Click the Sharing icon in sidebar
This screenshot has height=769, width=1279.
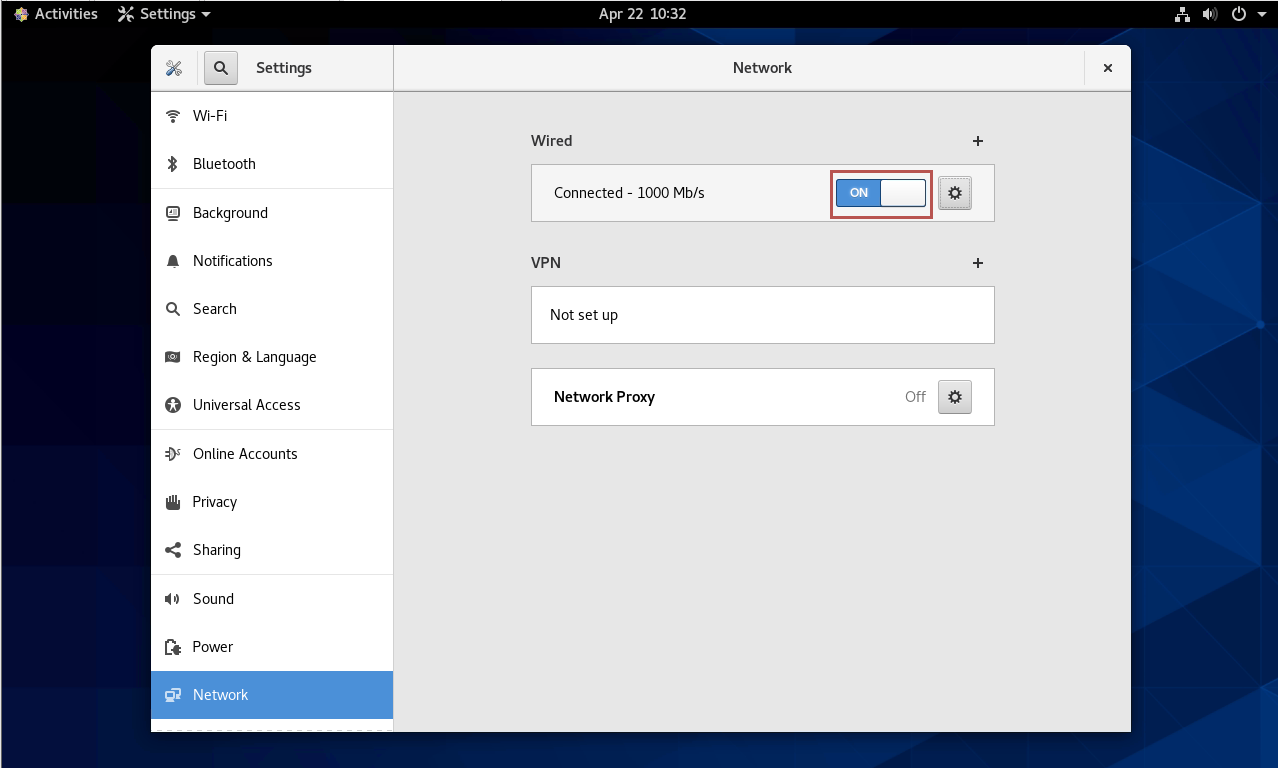(173, 550)
